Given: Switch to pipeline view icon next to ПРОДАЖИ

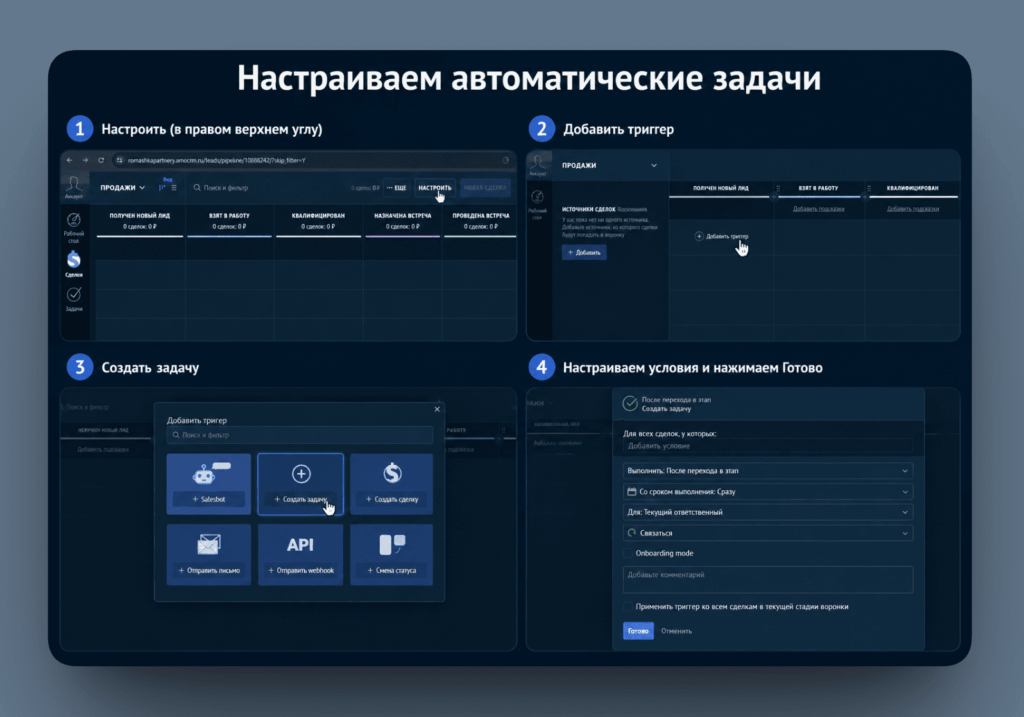Looking at the screenshot, I should tap(162, 187).
